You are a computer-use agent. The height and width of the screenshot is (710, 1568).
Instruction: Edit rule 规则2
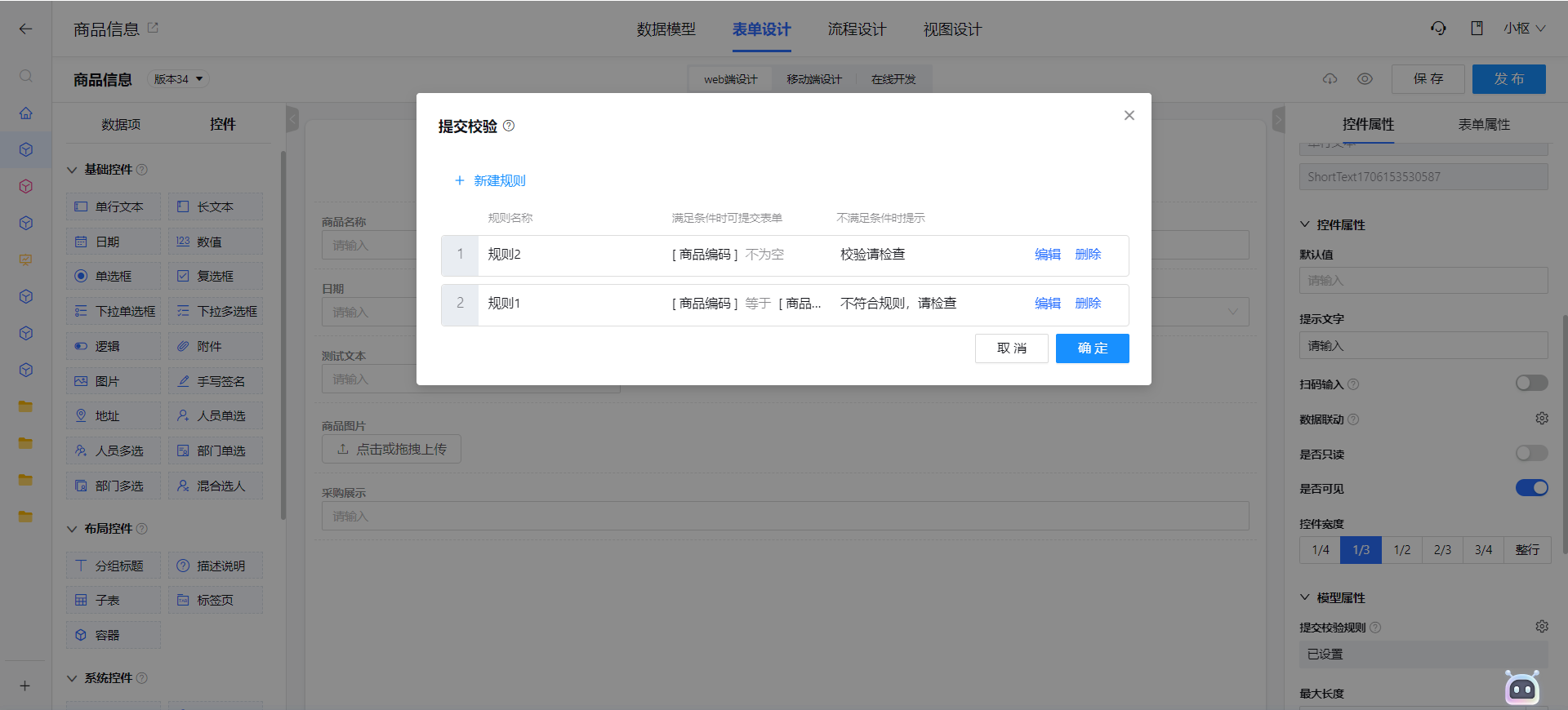pos(1047,254)
